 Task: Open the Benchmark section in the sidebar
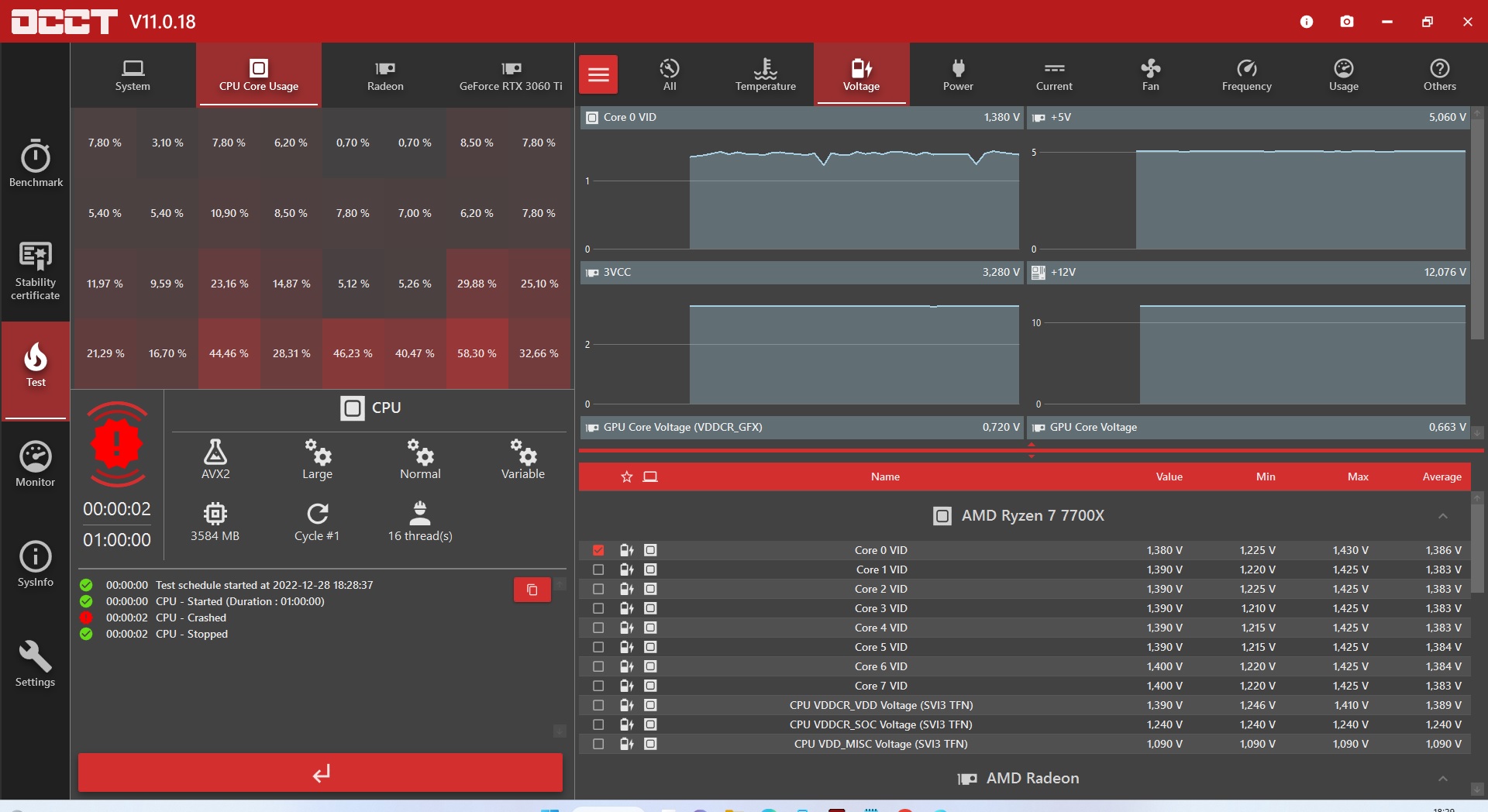point(36,163)
